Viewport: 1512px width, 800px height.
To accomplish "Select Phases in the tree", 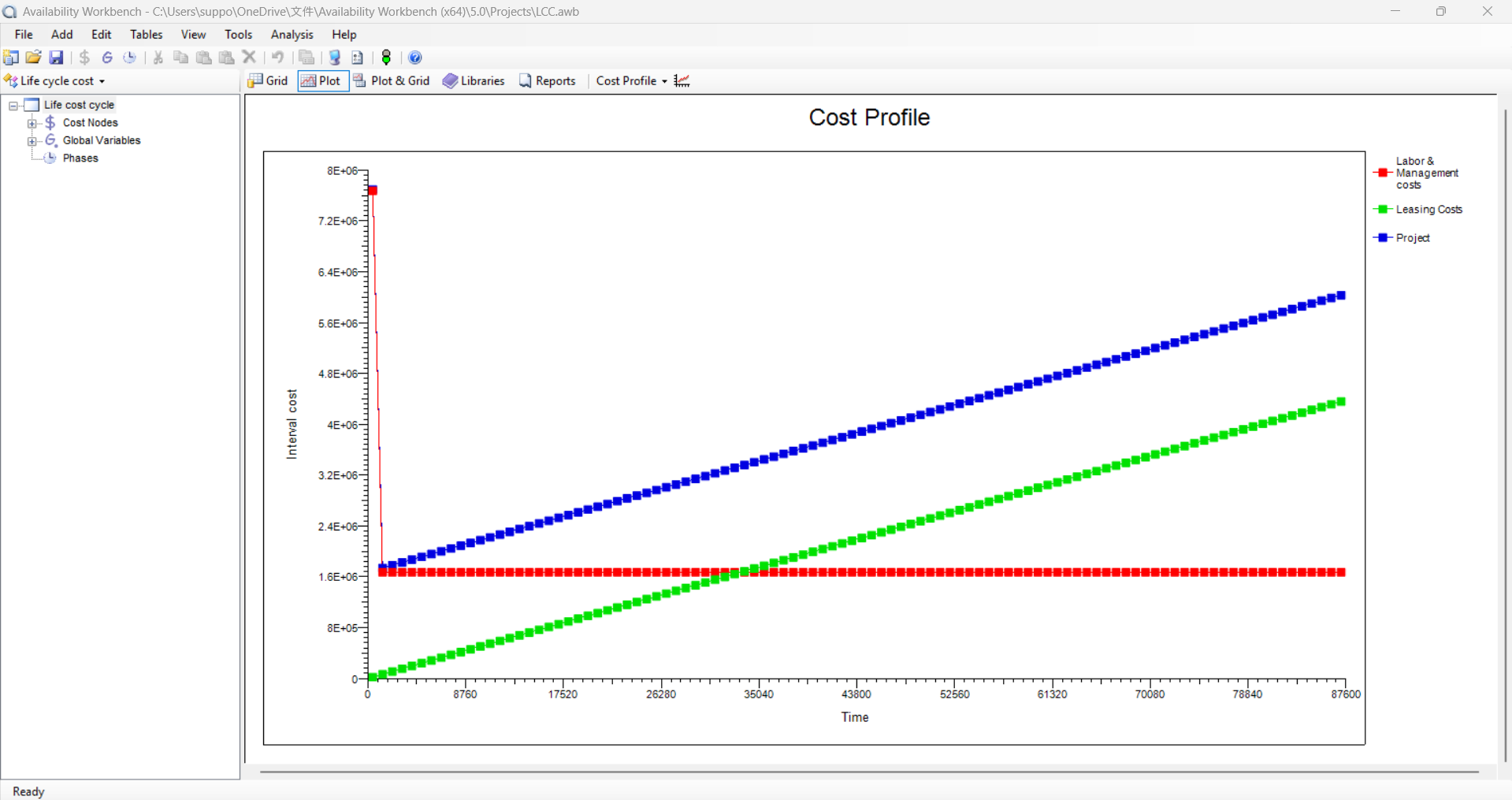I will coord(80,158).
